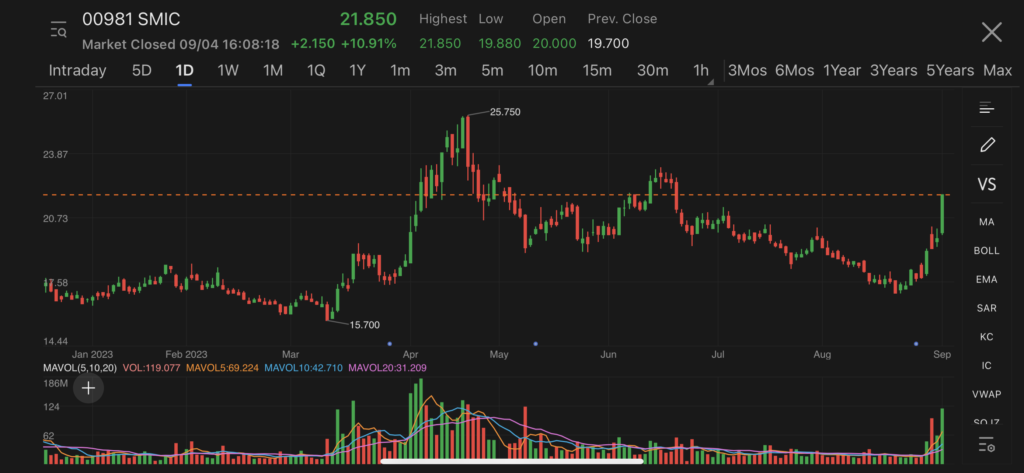Select the 10m minute interval tab
Viewport: 1024px width, 473px height.
542,71
